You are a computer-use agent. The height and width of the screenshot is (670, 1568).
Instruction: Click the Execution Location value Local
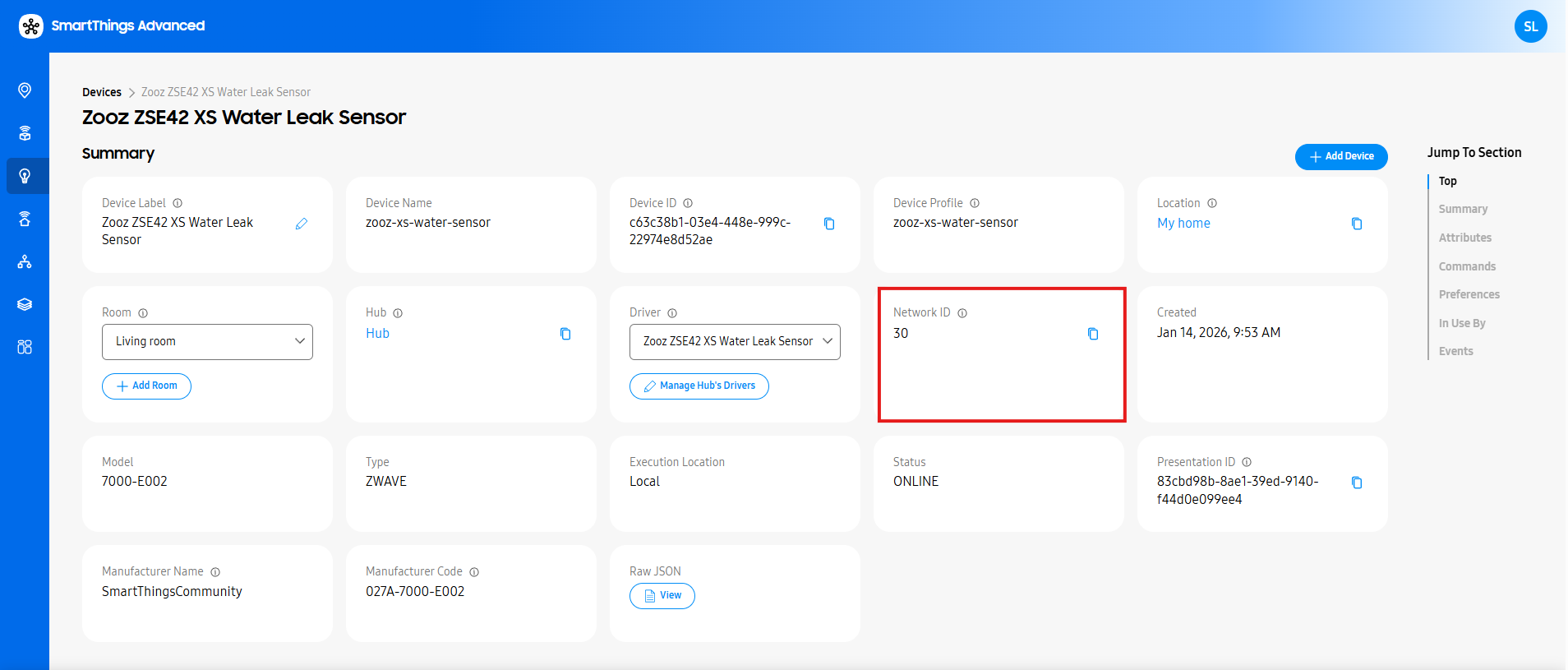click(x=644, y=481)
